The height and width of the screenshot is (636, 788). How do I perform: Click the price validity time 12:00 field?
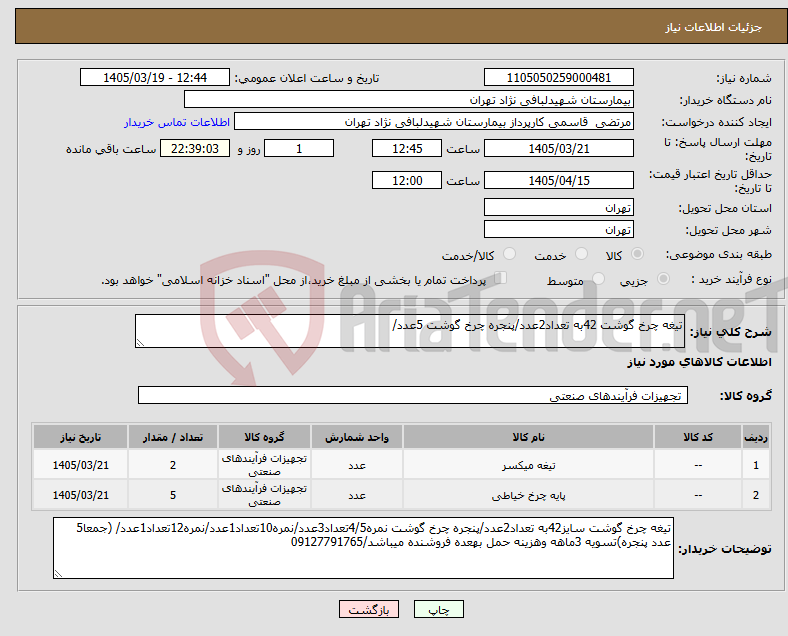tap(407, 180)
